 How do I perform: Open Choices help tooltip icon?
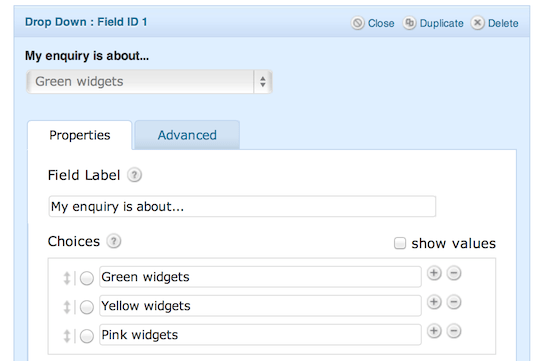[x=114, y=241]
